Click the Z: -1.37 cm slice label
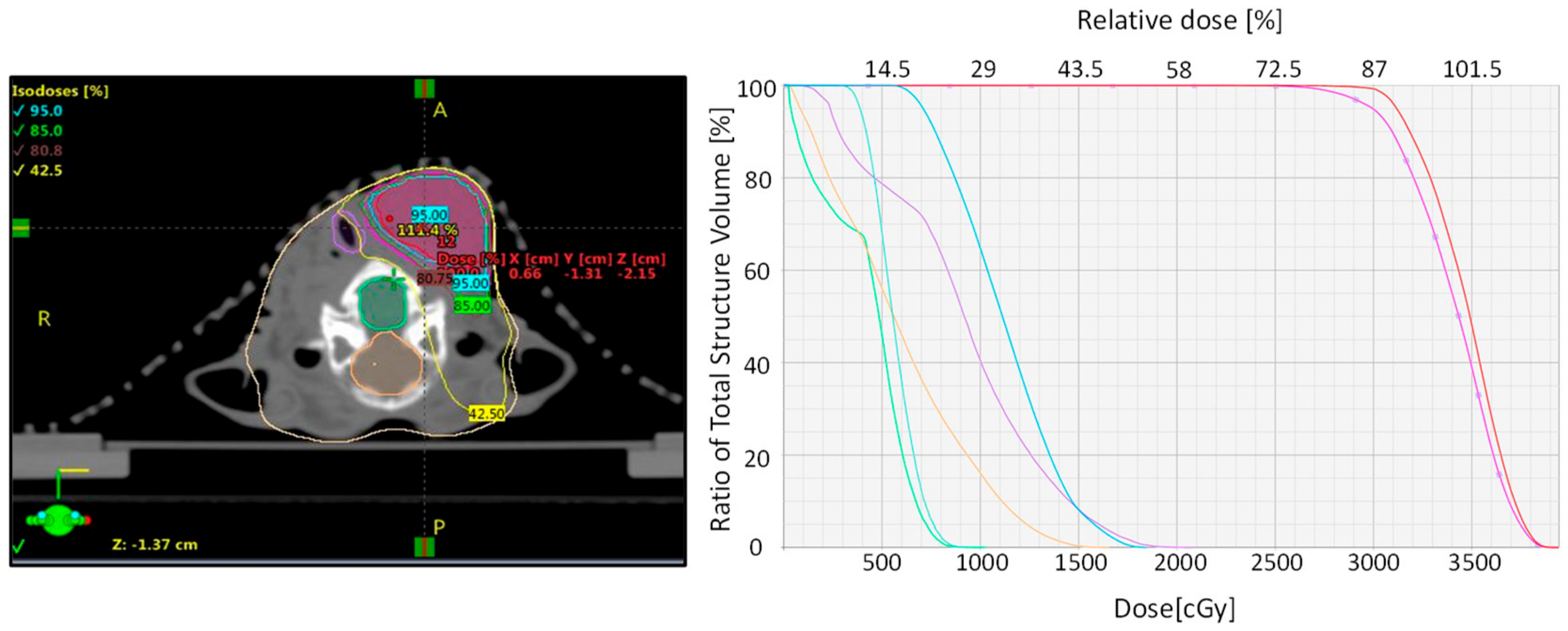Screen dimensions: 1568x631 coord(154,545)
